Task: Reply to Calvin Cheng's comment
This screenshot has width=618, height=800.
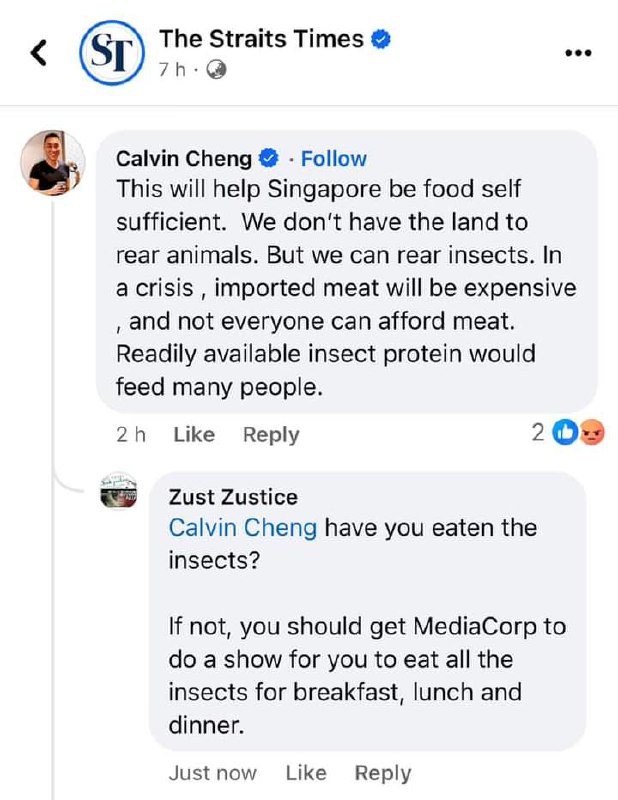Action: pyautogui.click(x=271, y=434)
